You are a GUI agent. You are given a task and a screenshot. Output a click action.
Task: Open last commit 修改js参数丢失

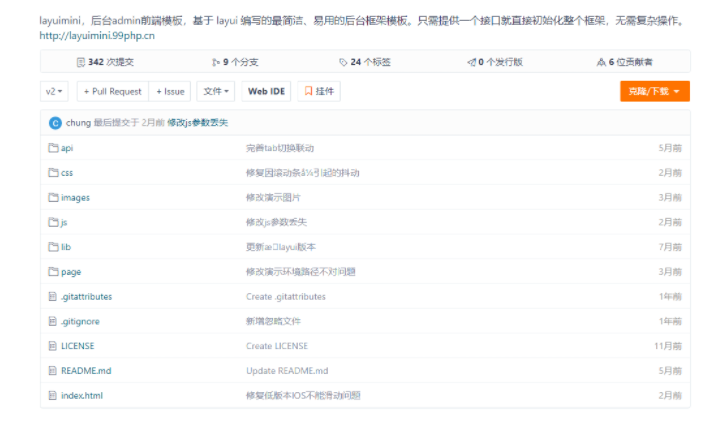point(197,123)
